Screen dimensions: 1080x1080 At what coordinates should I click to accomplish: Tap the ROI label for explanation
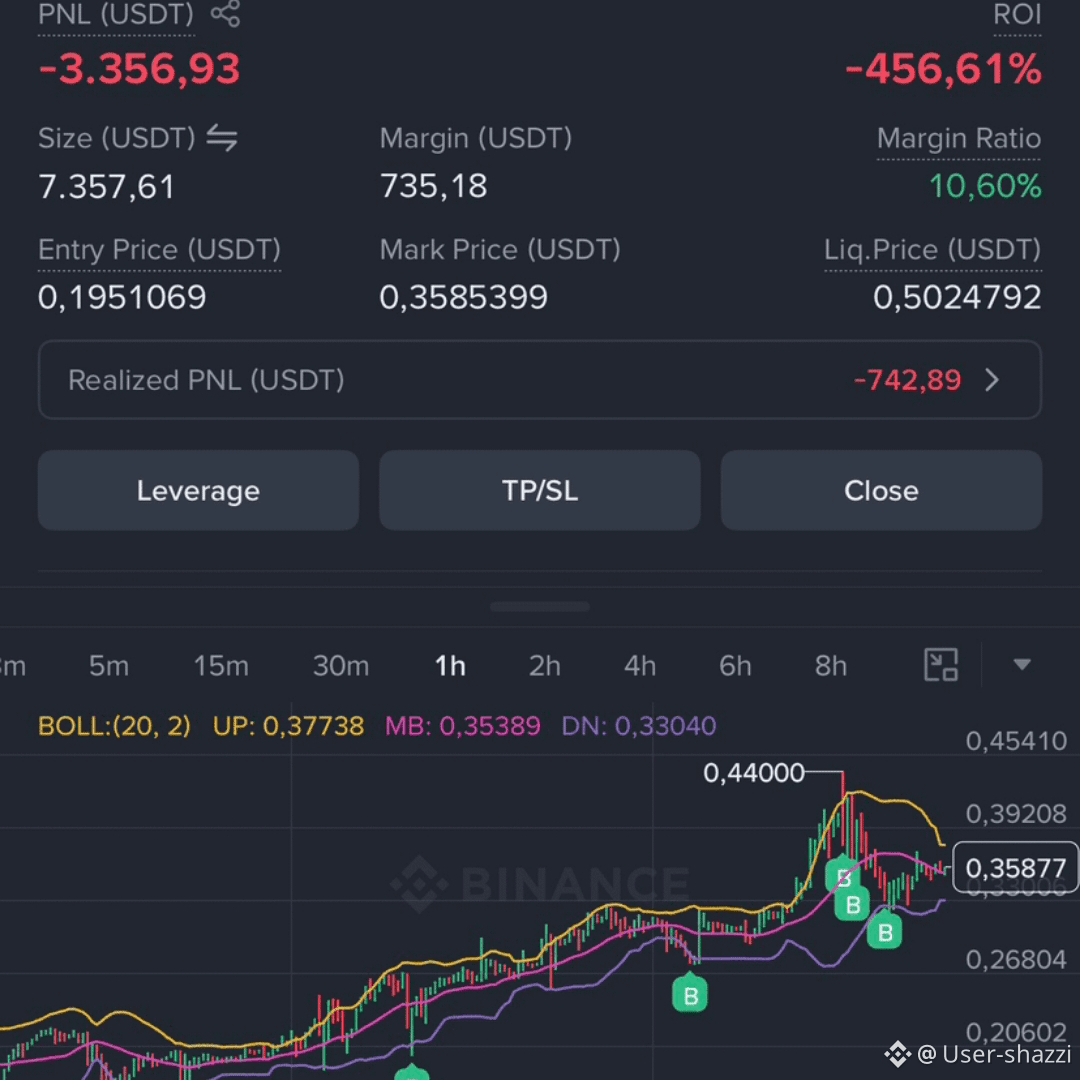coord(1017,14)
